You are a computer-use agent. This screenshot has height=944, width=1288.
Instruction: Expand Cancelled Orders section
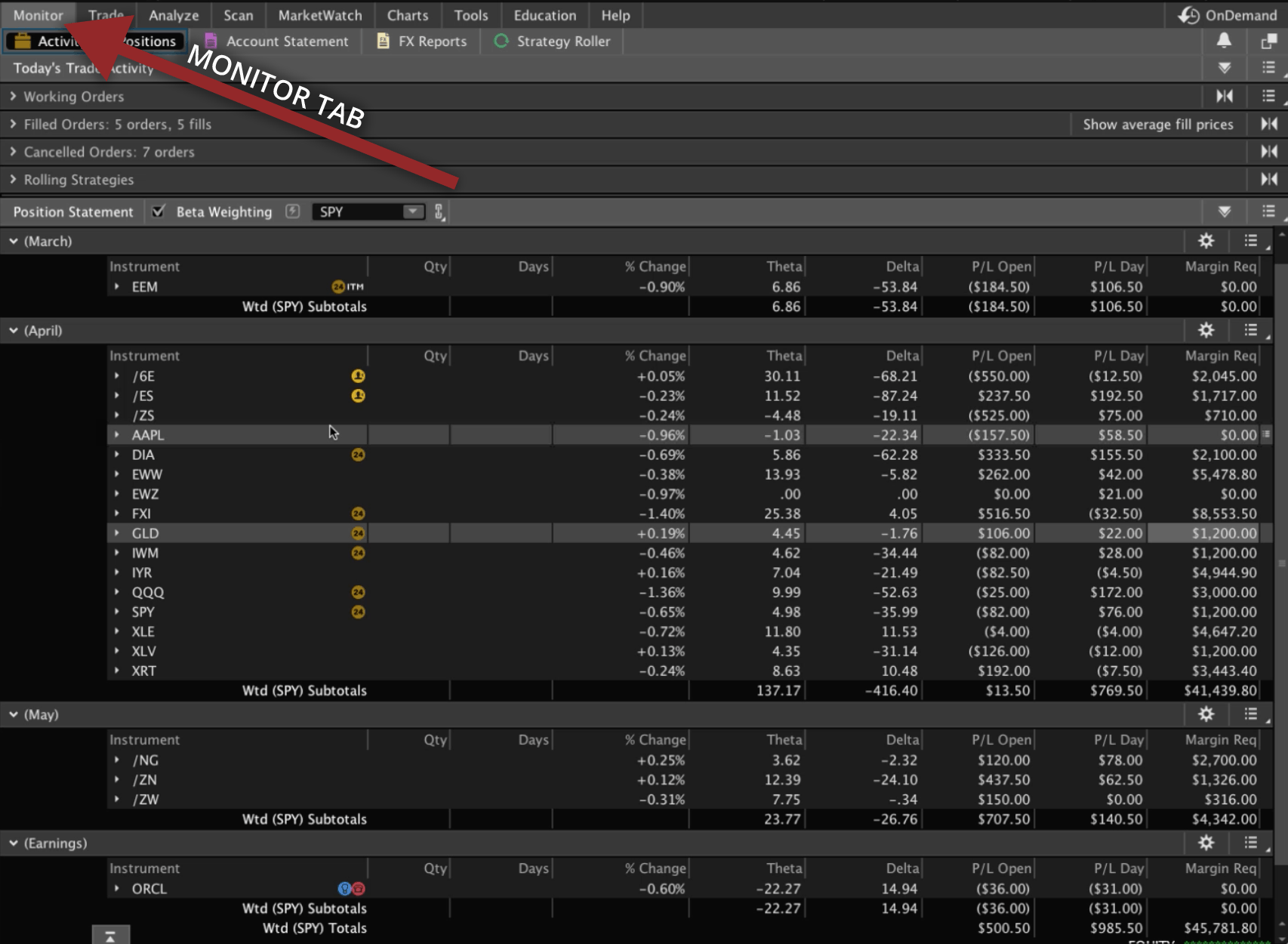tap(13, 152)
